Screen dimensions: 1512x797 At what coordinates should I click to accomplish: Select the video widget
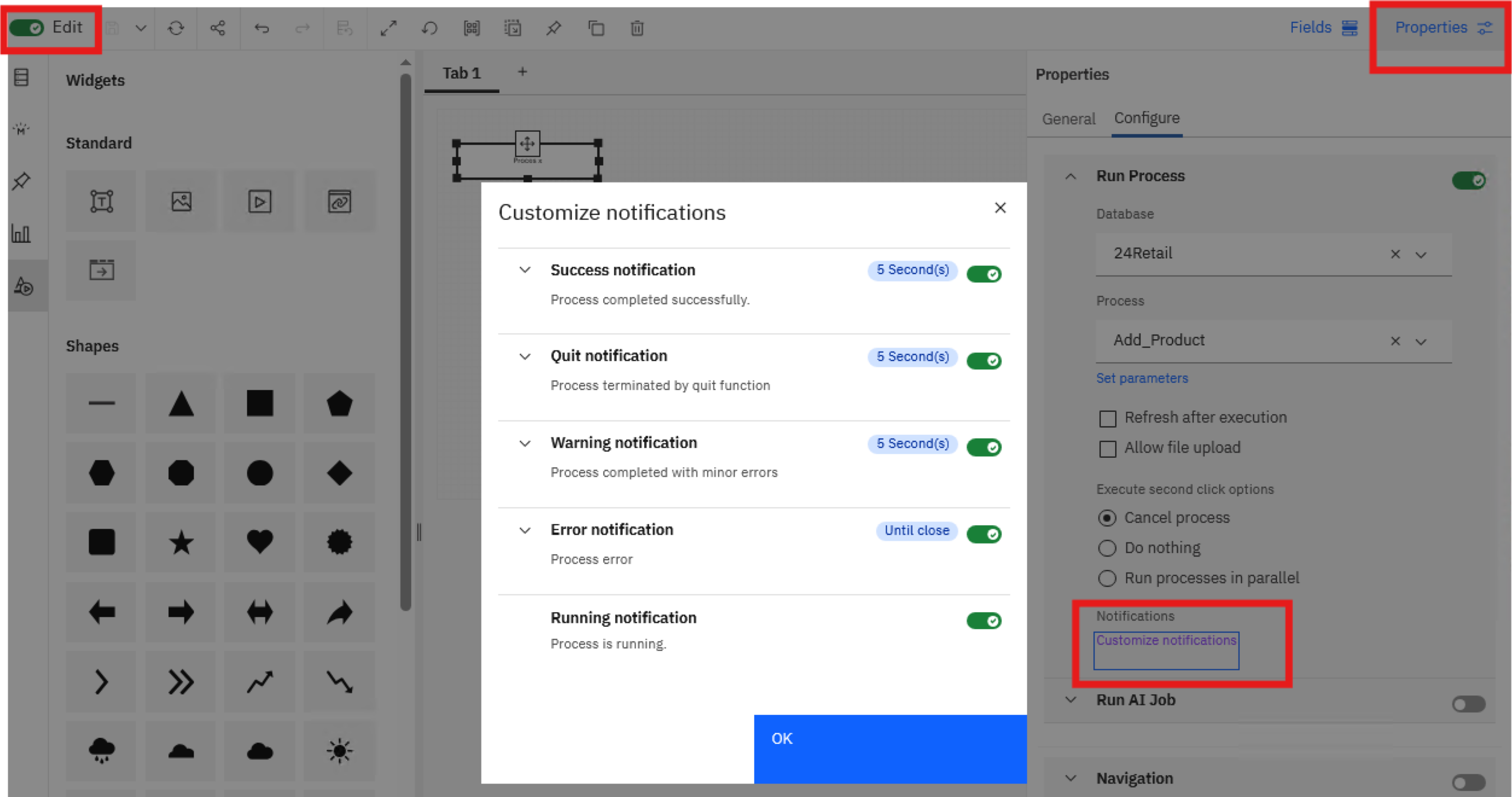[x=260, y=201]
